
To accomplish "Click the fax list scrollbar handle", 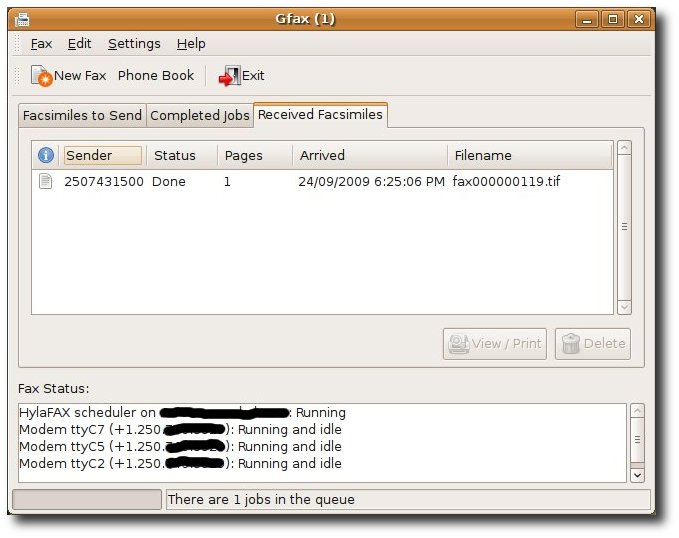I will 624,227.
